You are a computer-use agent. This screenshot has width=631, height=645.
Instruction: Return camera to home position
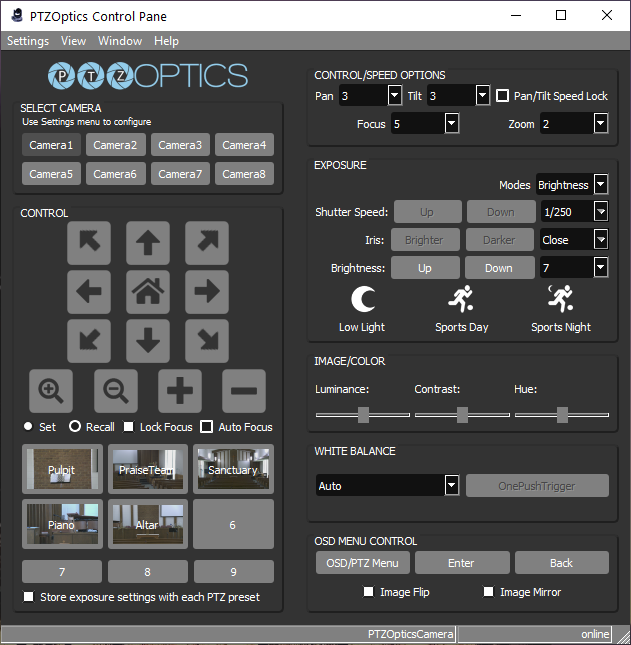pos(148,291)
